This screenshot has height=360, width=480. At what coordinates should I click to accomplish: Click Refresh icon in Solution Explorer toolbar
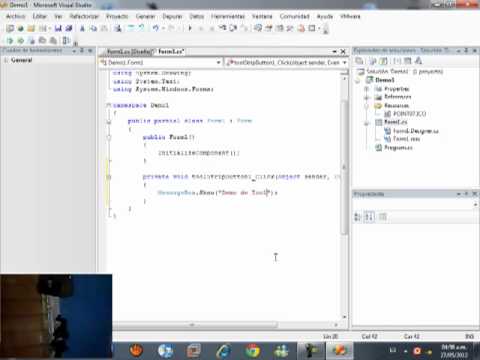pos(384,61)
